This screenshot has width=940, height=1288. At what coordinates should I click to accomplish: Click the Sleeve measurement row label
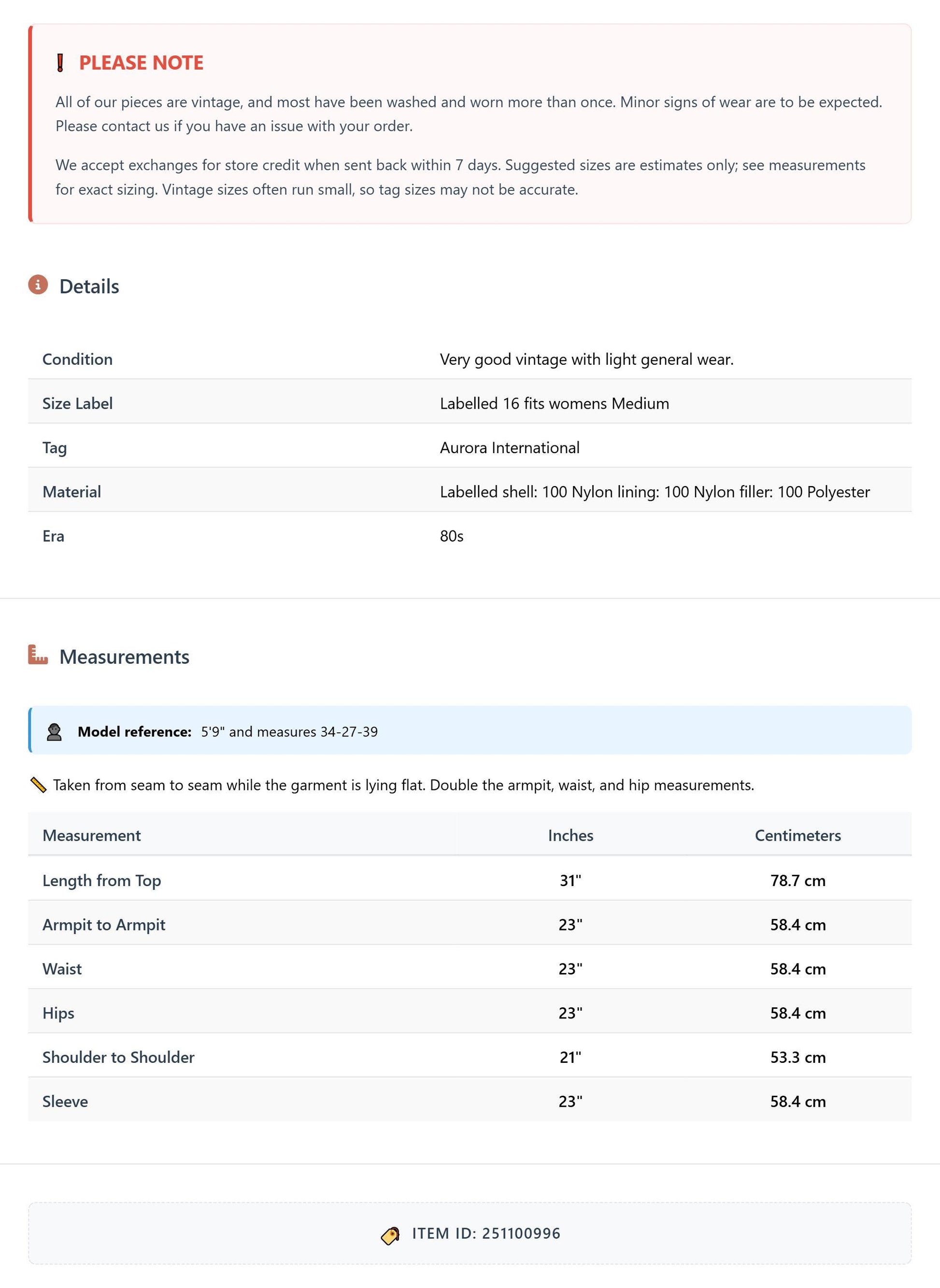point(65,1102)
